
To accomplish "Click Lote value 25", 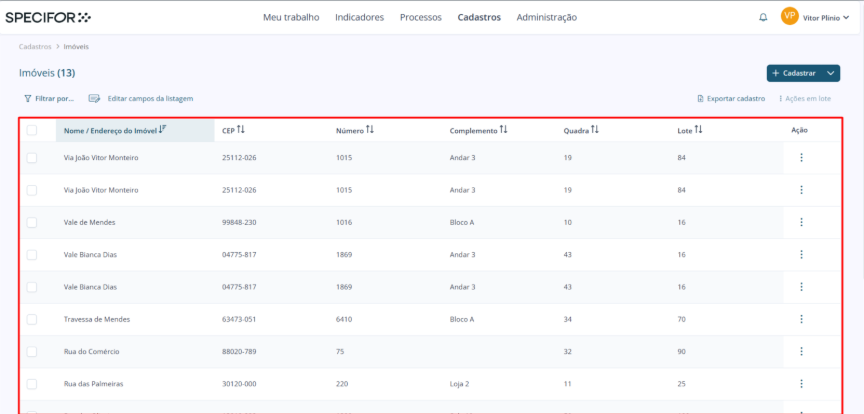I will pos(682,384).
